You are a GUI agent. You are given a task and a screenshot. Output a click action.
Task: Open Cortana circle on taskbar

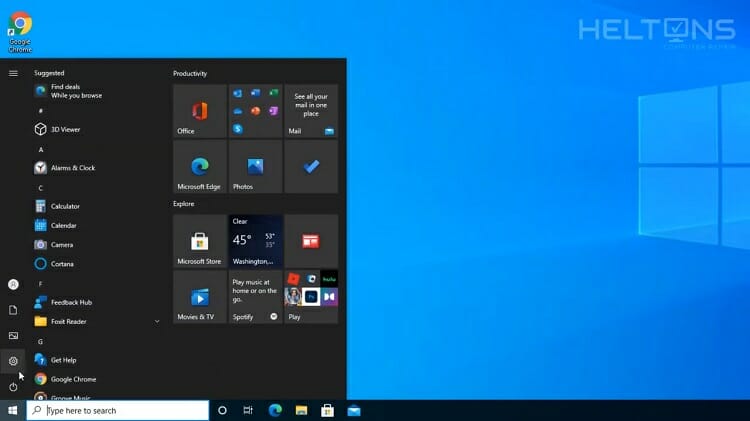pyautogui.click(x=222, y=410)
